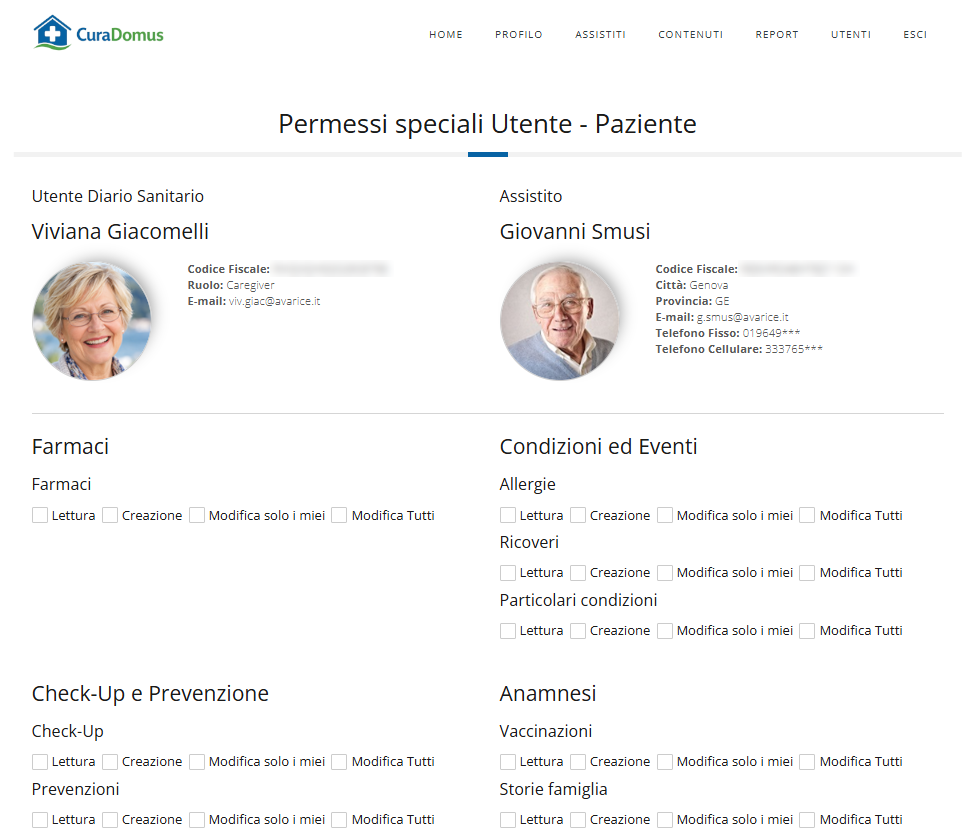Check Creazione under Check-Up
The image size is (976, 835).
[x=110, y=762]
